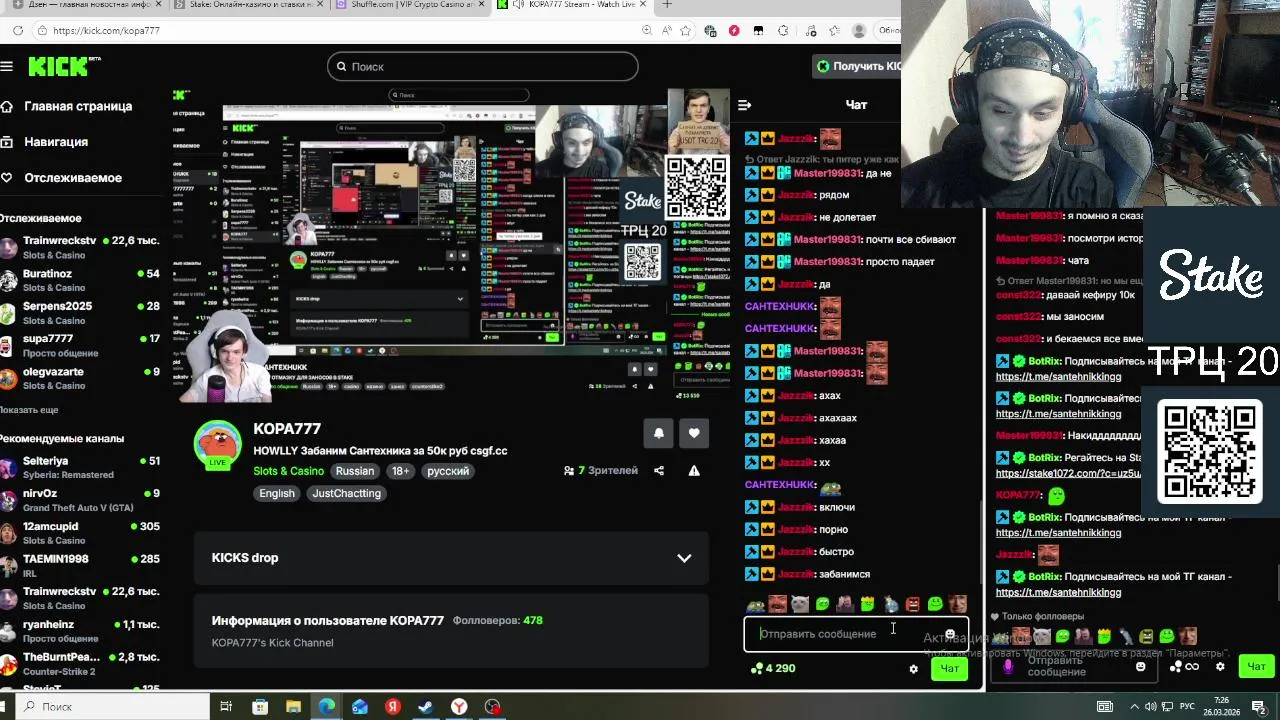Image resolution: width=1280 pixels, height=720 pixels.
Task: Open followed channel Buratinoz
Action: click(80, 280)
